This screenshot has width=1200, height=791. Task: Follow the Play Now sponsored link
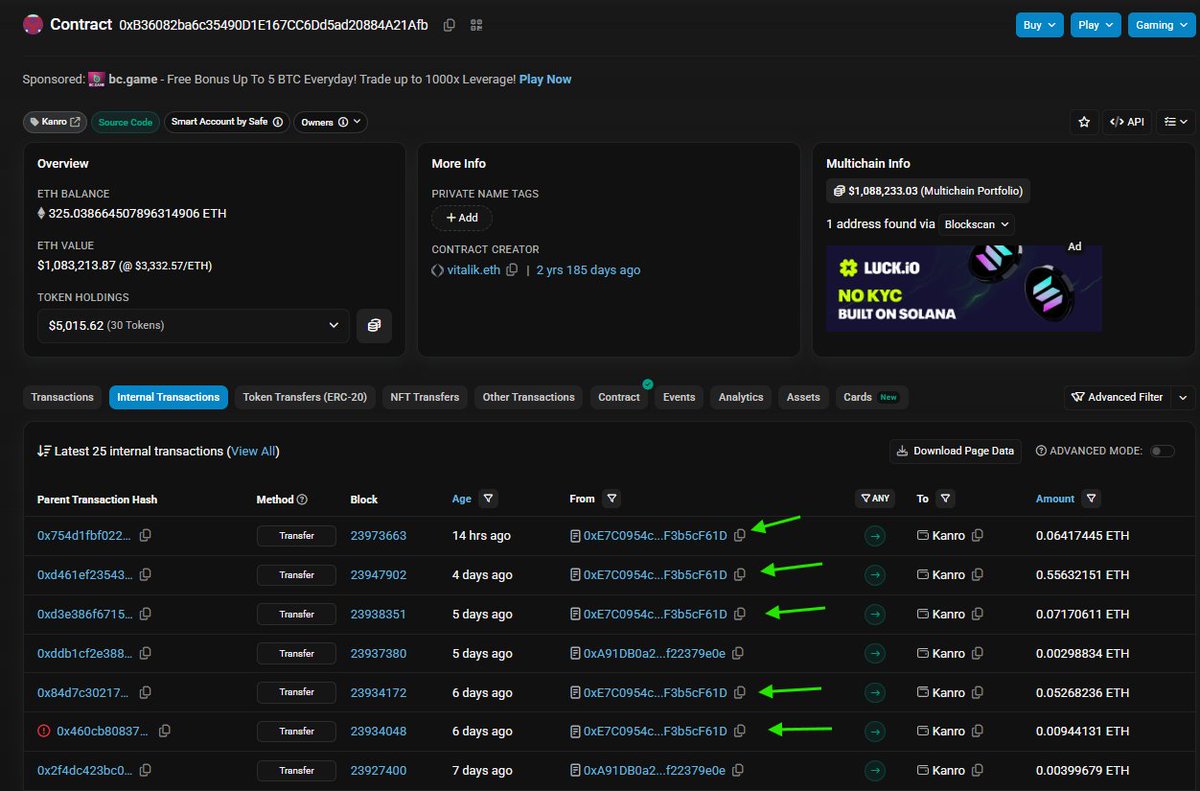click(545, 79)
